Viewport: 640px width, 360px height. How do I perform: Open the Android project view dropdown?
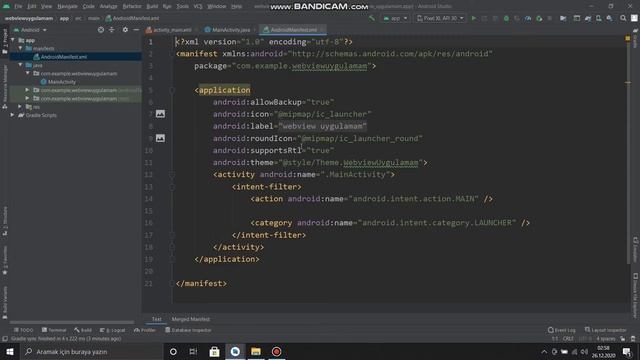pos(30,30)
